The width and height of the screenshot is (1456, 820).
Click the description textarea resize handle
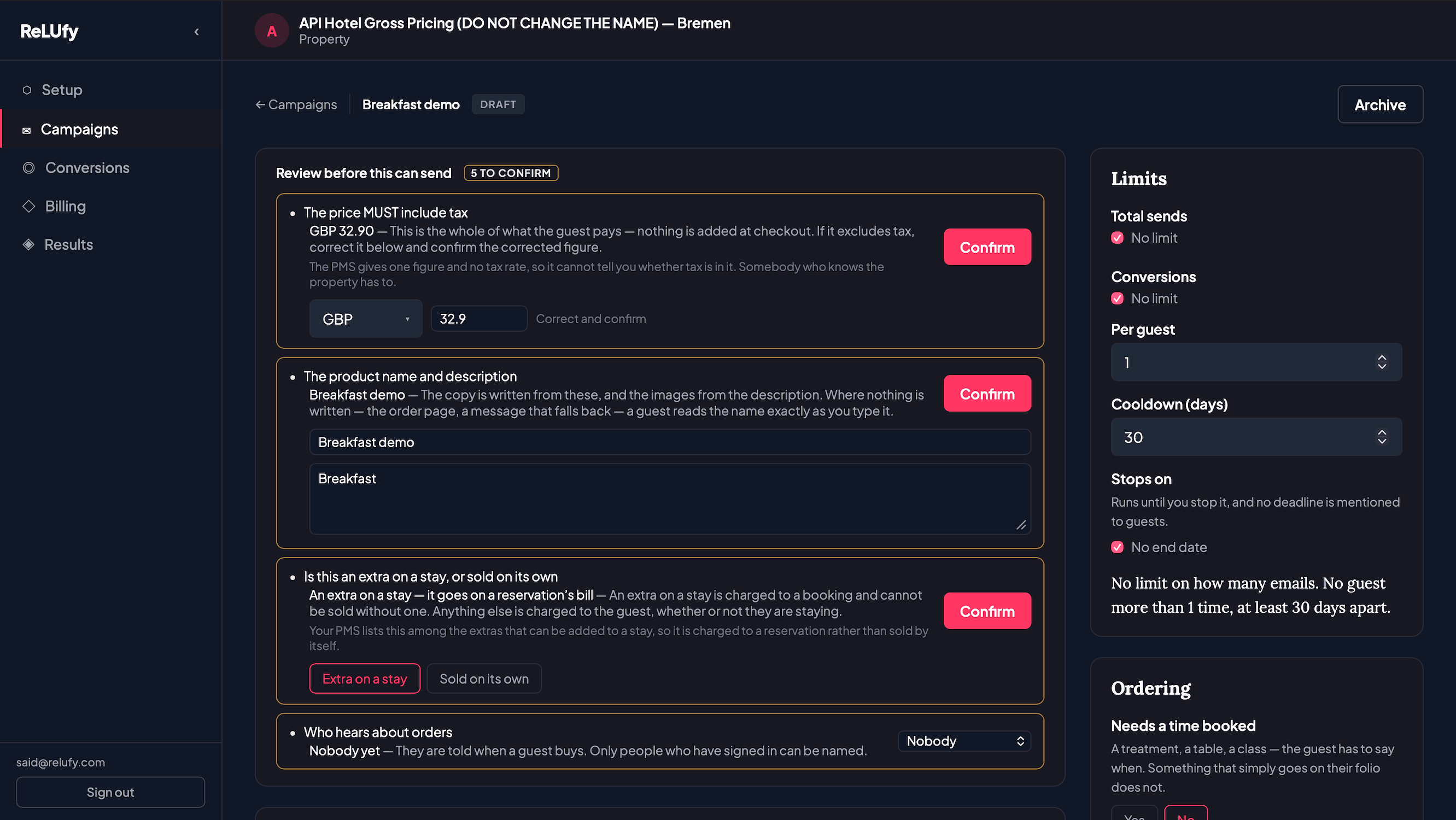coord(1021,525)
